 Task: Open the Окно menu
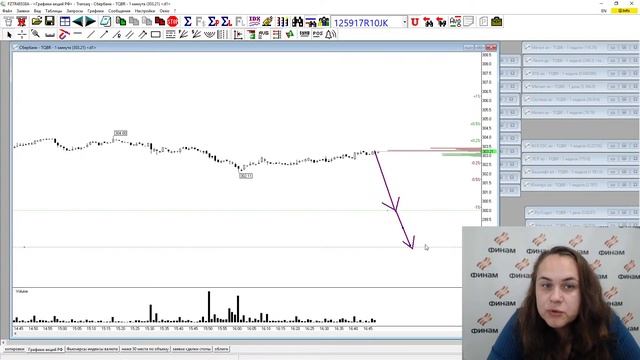click(x=164, y=11)
